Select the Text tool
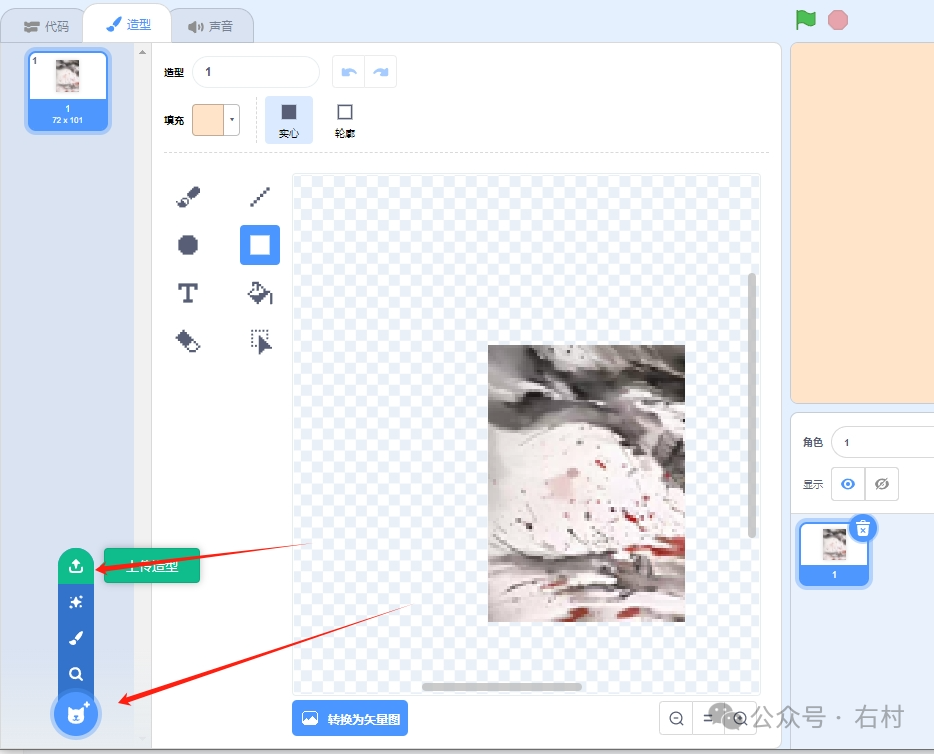Image resolution: width=934 pixels, height=754 pixels. [x=188, y=292]
